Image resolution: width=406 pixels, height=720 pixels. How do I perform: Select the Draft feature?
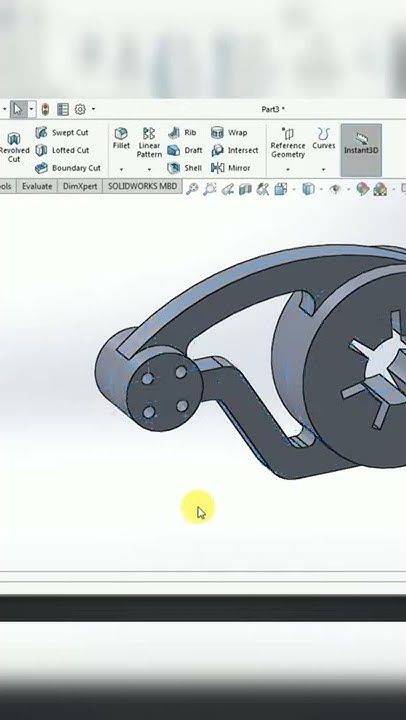[185, 150]
